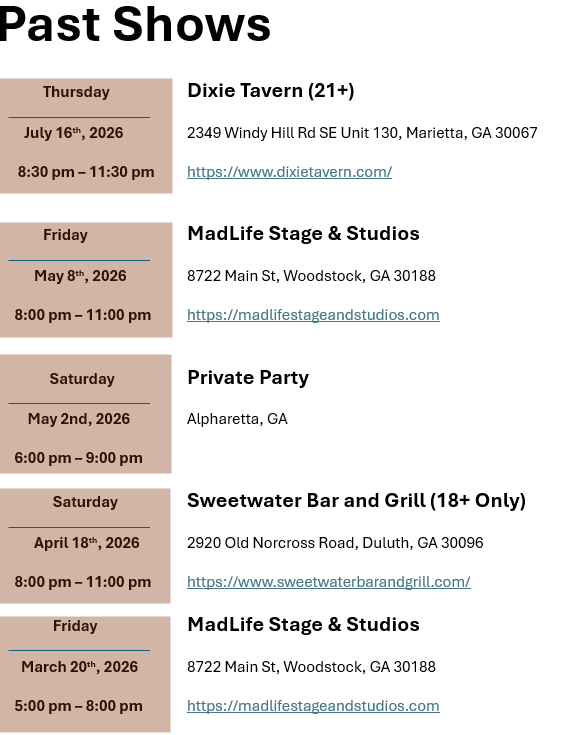Image resolution: width=569 pixels, height=735 pixels.
Task: Click the Old Norcross Road Duluth address
Action: 335,543
